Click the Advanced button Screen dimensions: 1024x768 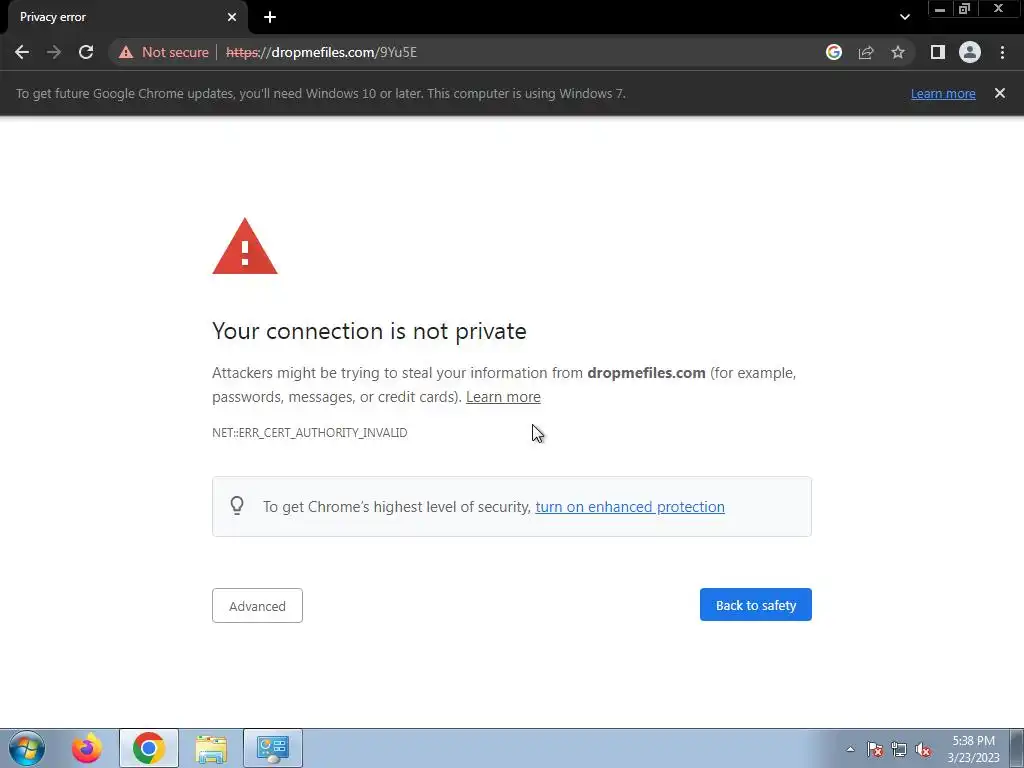point(257,605)
